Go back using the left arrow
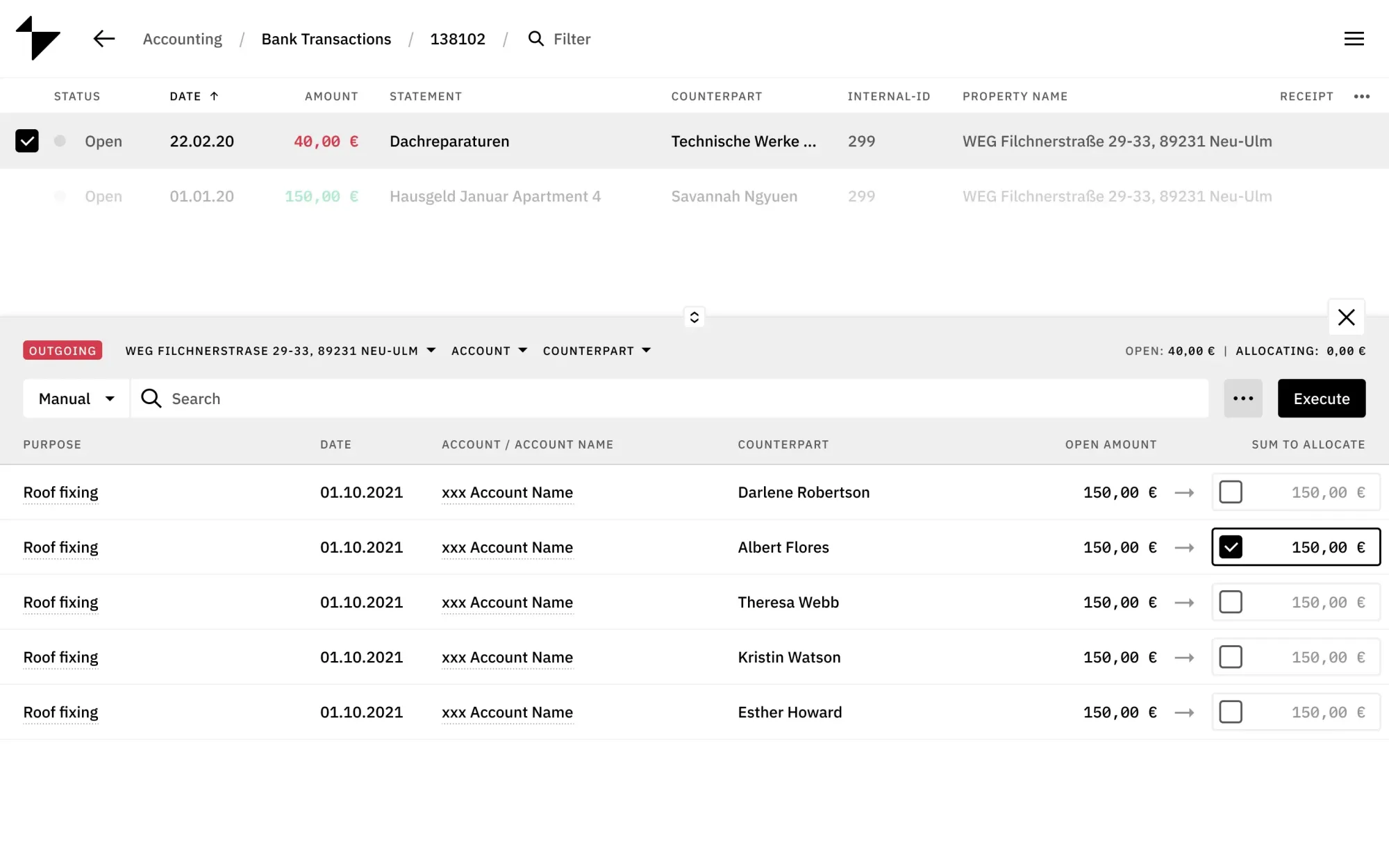The image size is (1389, 868). pyautogui.click(x=104, y=39)
